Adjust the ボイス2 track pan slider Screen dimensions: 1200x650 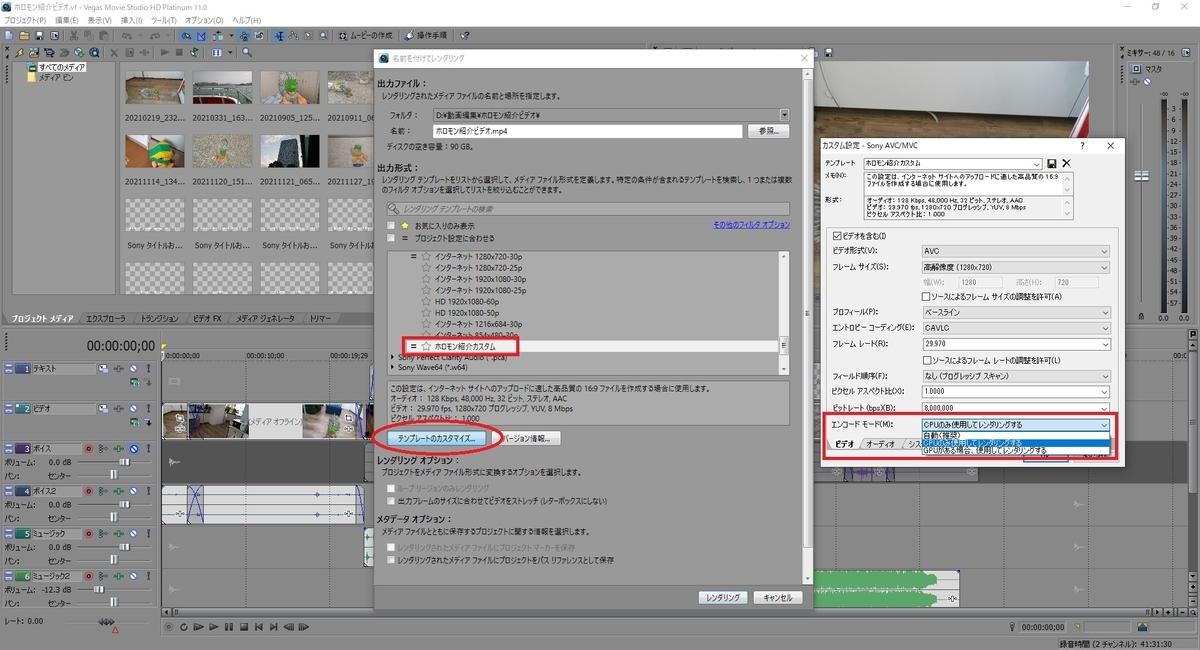pos(114,518)
